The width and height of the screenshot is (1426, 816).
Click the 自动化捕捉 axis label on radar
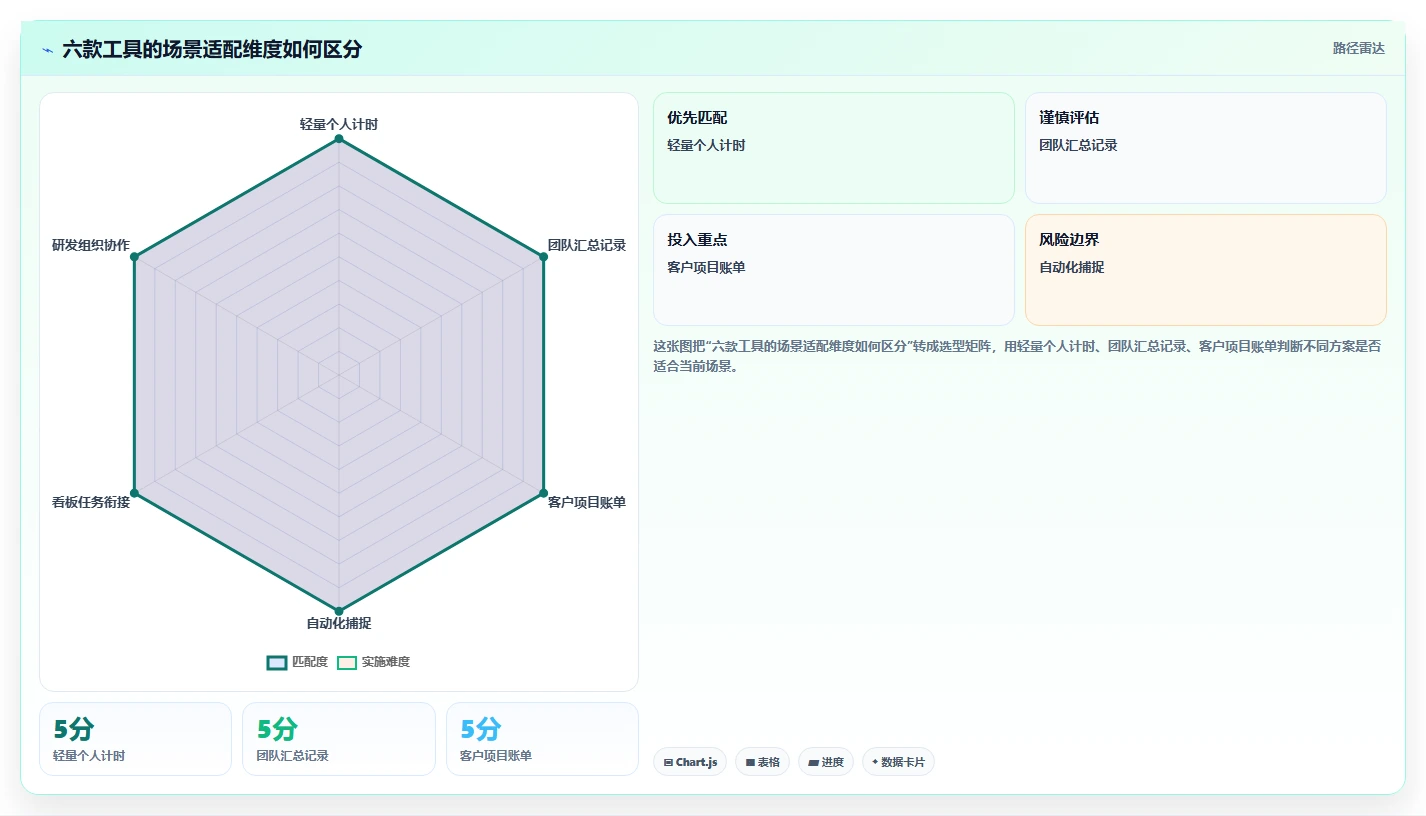coord(339,623)
